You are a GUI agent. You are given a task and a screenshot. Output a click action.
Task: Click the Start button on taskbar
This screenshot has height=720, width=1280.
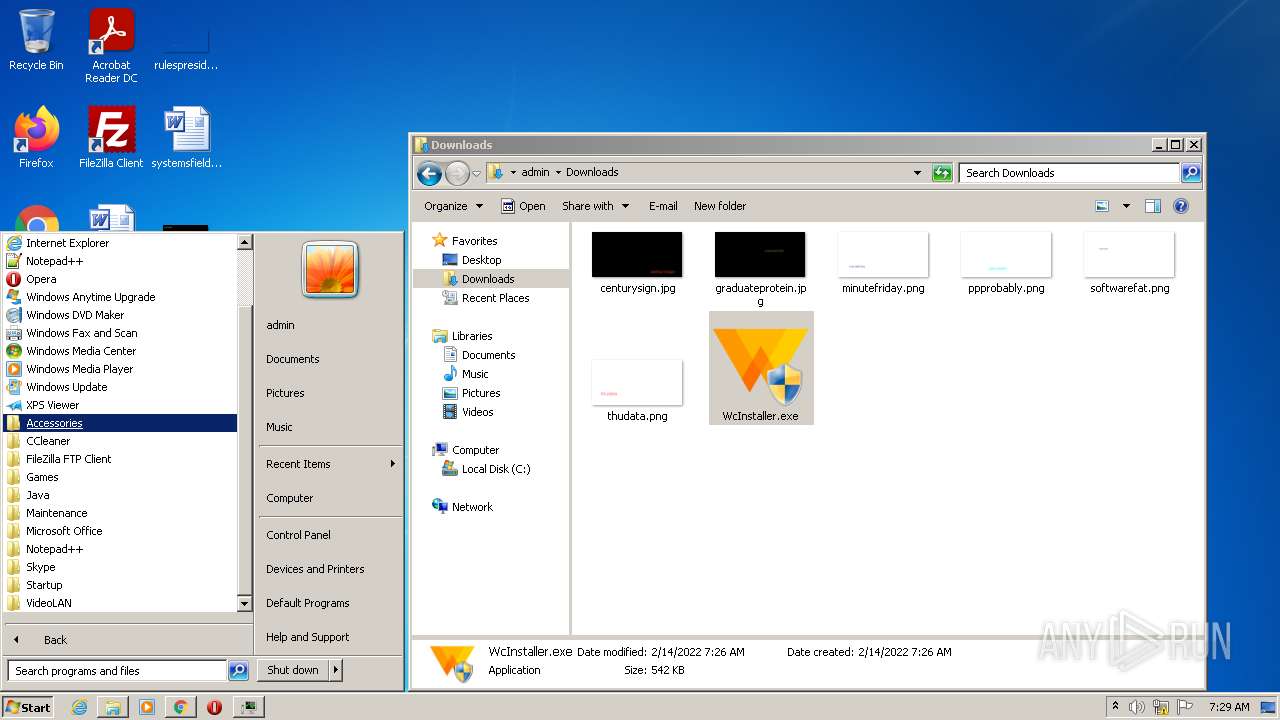[28, 707]
